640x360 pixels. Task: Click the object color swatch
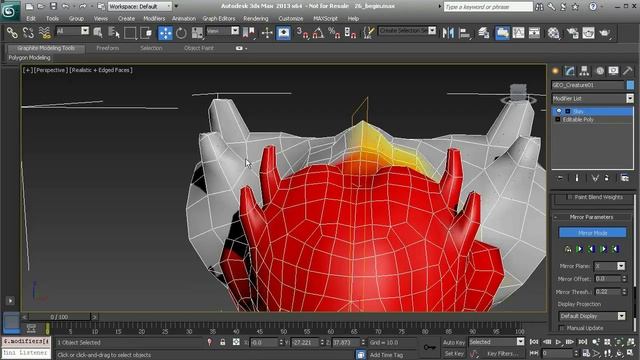click(630, 85)
